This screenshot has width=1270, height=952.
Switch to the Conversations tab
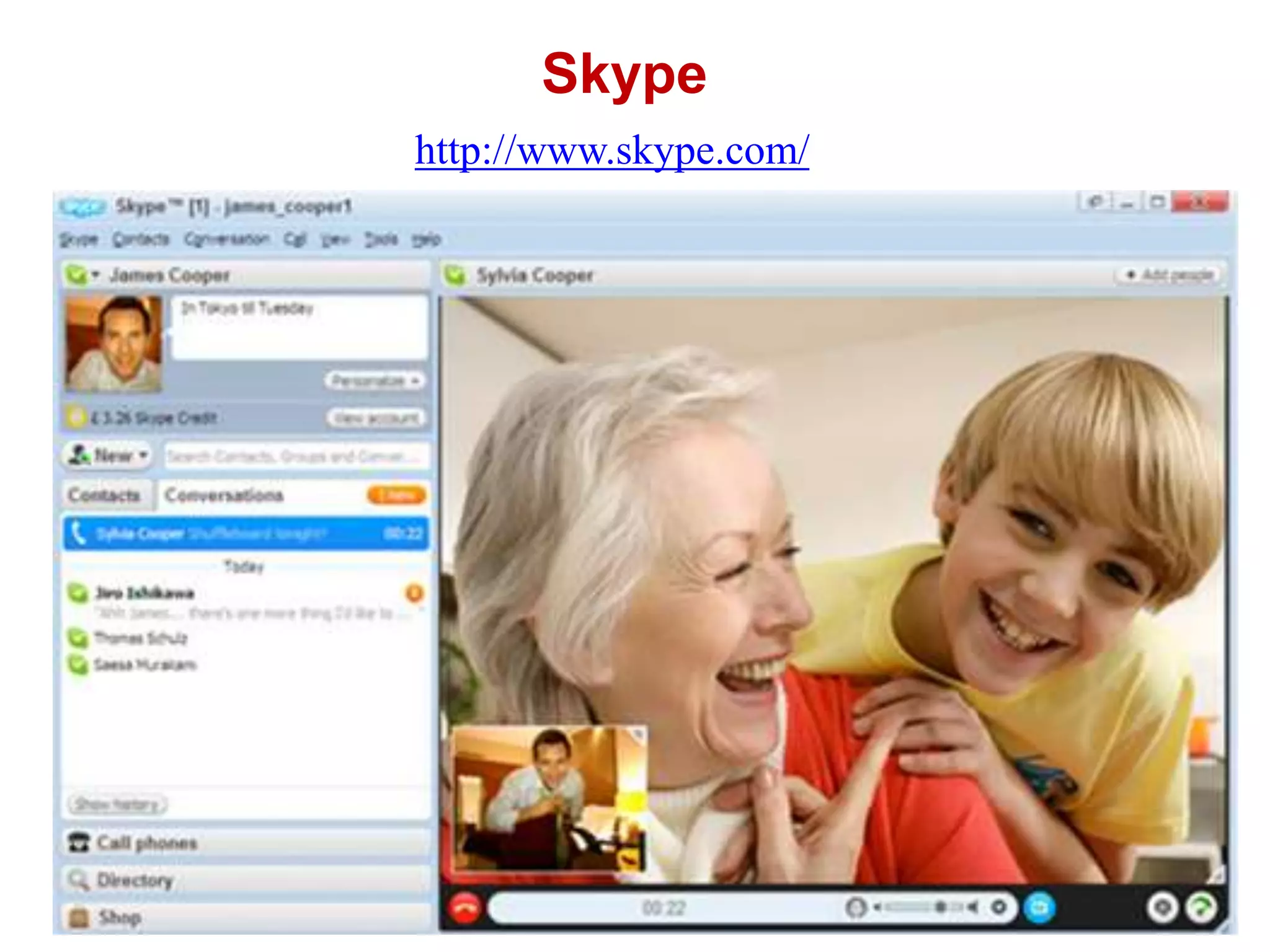tap(223, 495)
